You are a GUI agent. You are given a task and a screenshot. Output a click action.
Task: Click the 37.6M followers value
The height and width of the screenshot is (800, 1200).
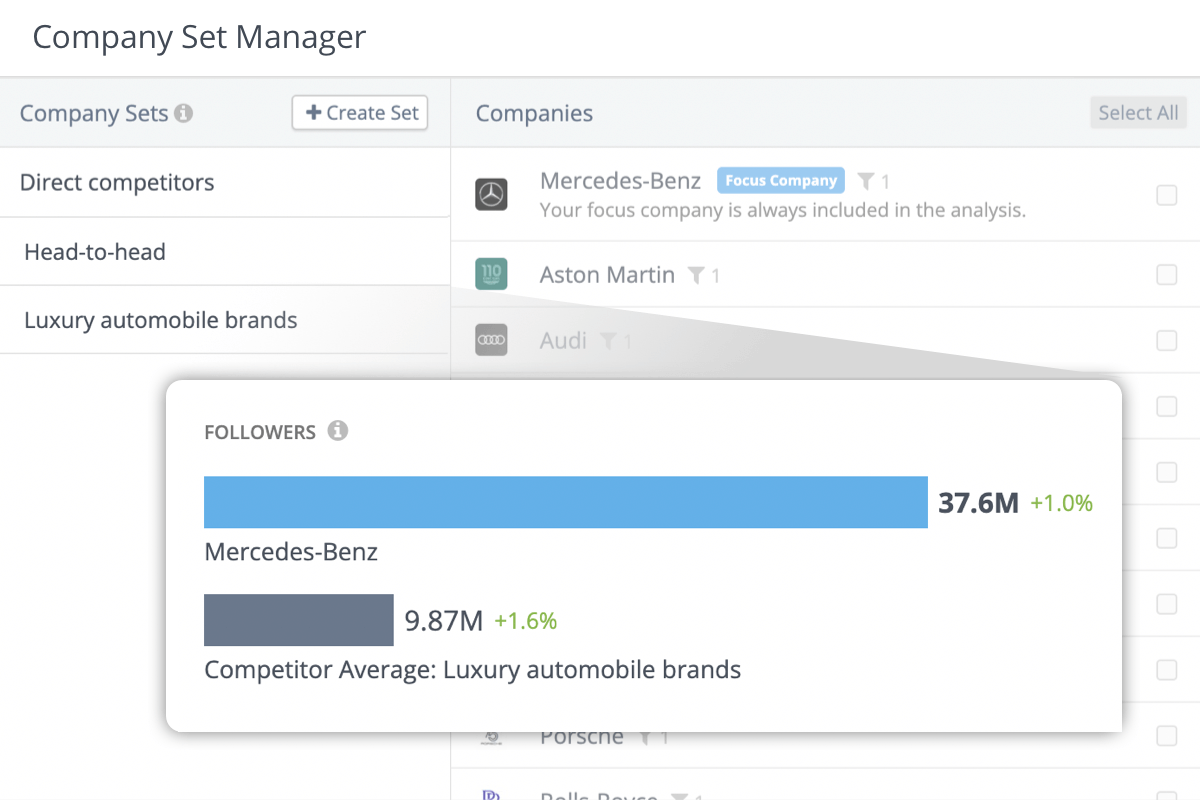[x=979, y=503]
